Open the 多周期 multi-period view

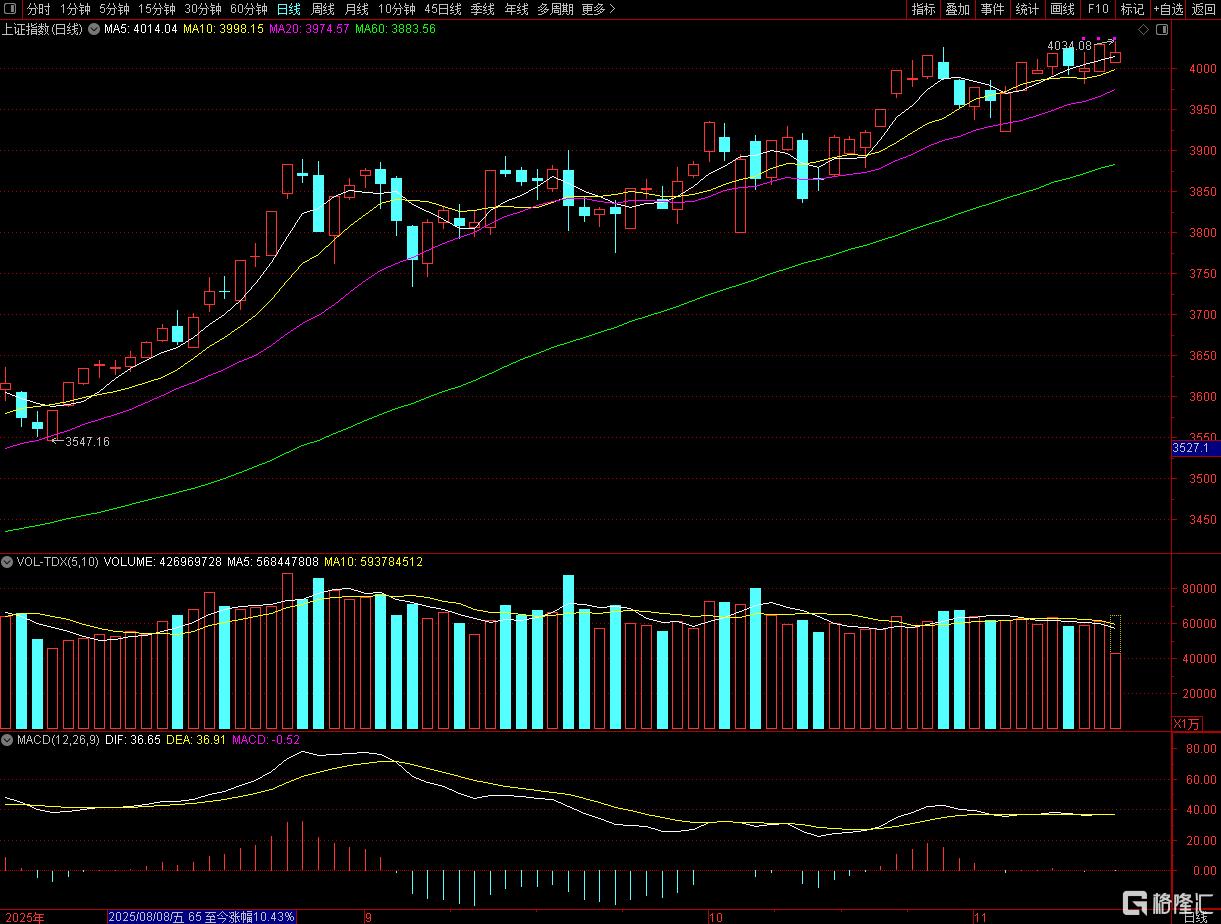pos(555,9)
